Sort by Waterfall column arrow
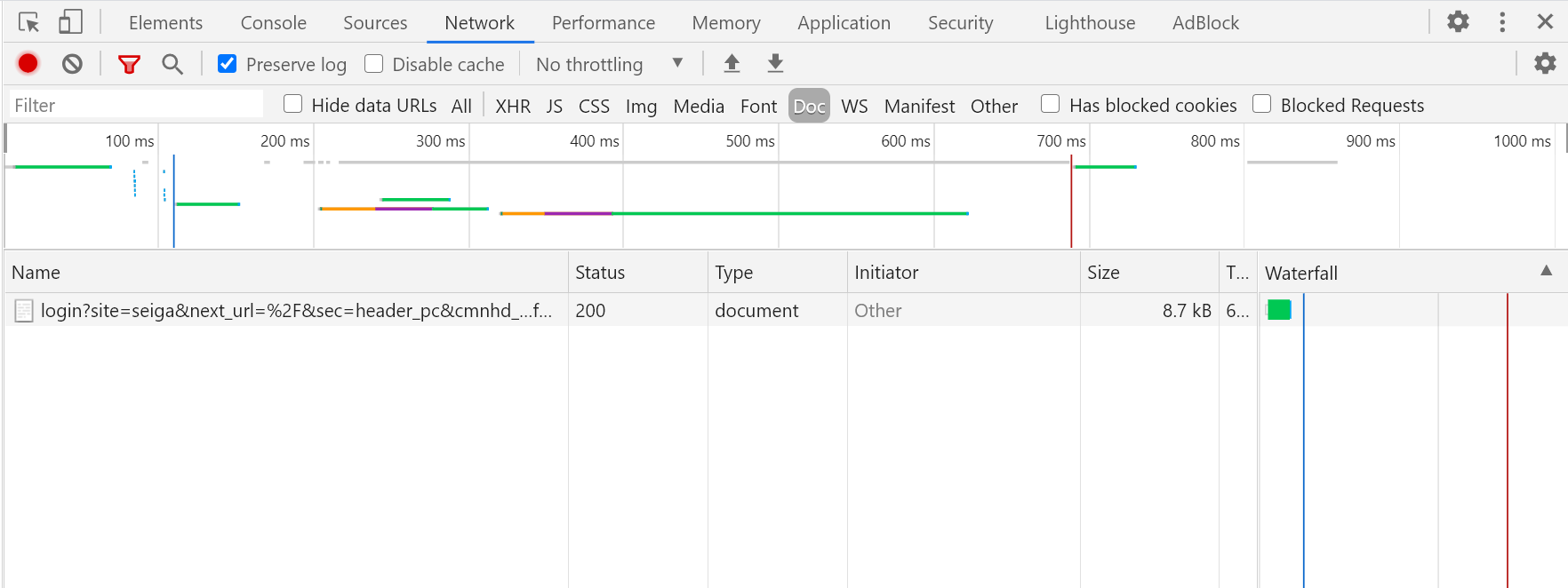Viewport: 1568px width, 588px height. coord(1546,271)
